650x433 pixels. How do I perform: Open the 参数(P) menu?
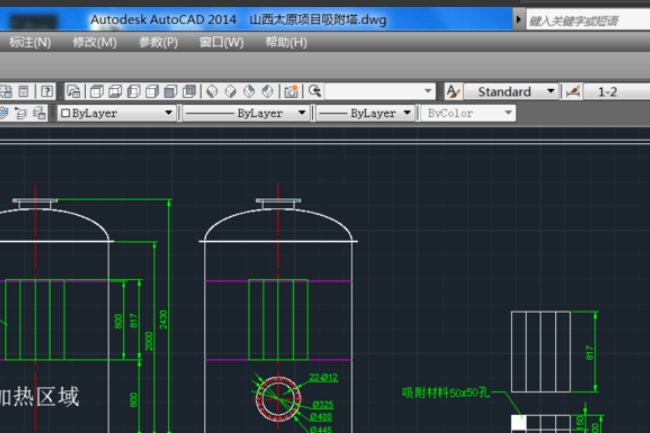click(158, 42)
